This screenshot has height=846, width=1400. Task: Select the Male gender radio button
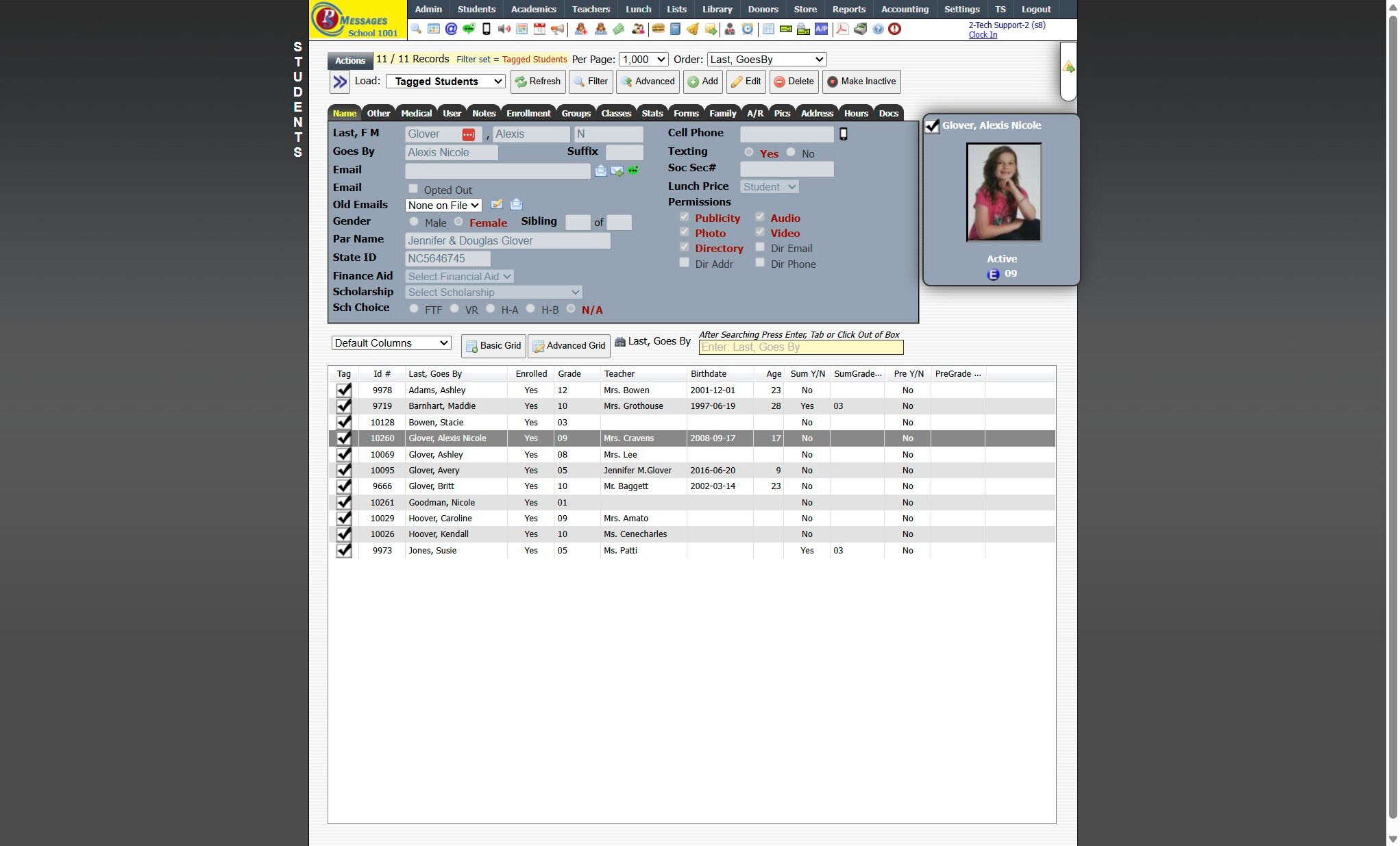(414, 222)
